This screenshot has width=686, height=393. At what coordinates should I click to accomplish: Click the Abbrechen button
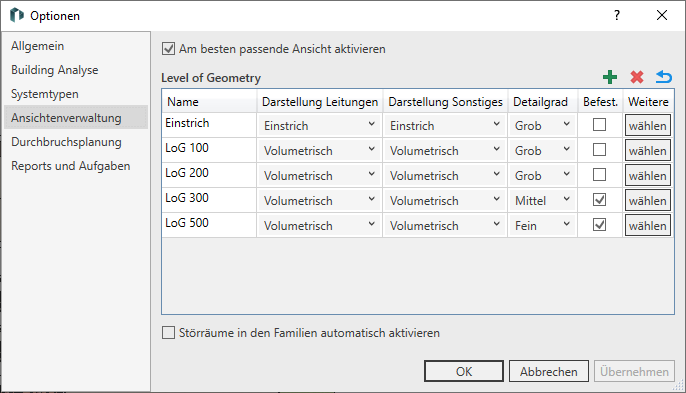pos(549,371)
